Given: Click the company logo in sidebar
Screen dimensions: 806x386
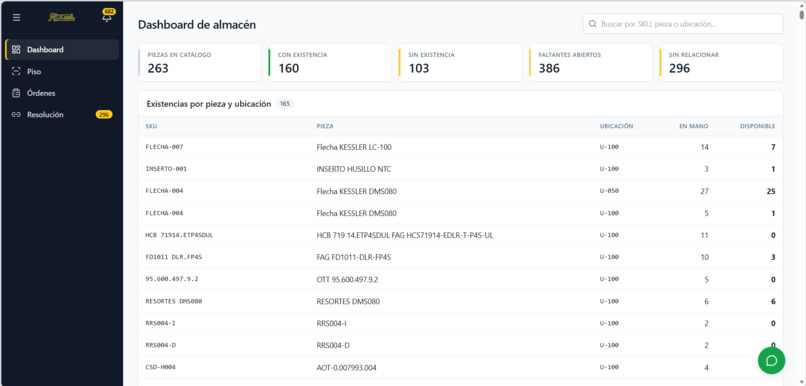Looking at the screenshot, I should pos(62,17).
